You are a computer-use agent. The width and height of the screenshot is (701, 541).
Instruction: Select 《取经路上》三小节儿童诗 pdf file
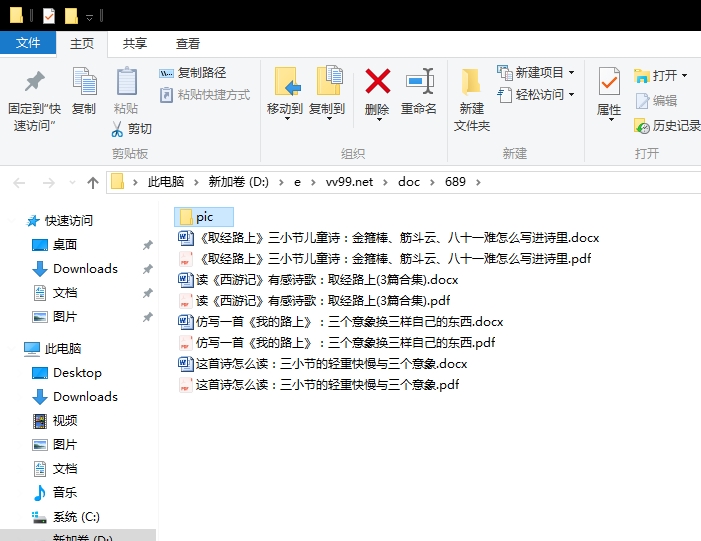click(384, 259)
